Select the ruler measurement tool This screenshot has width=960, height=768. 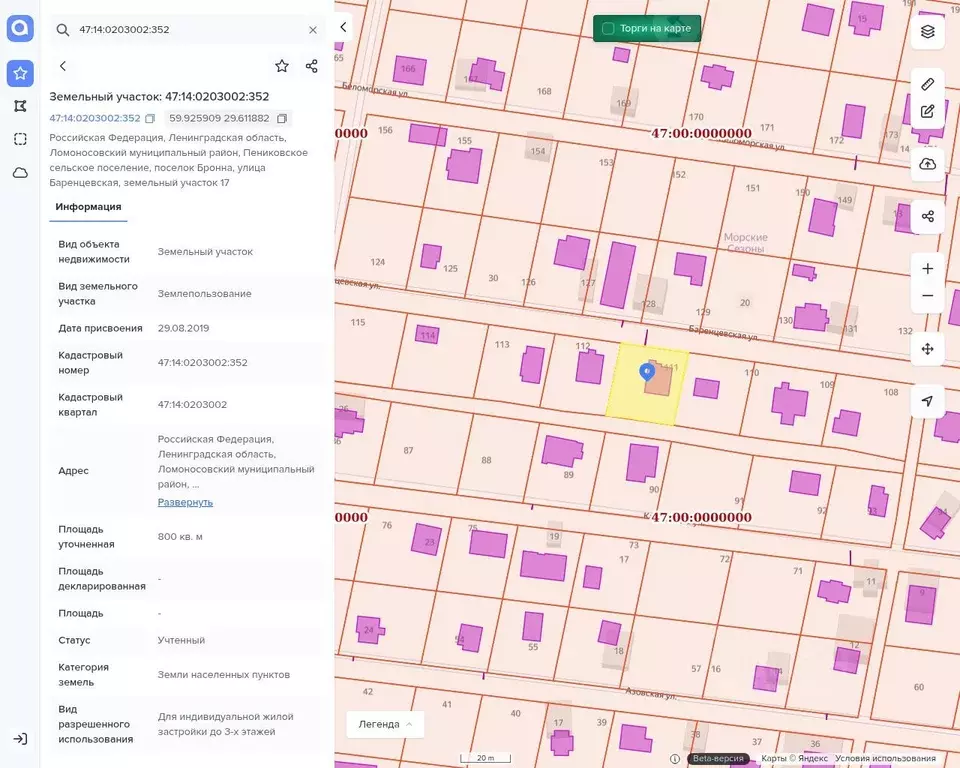(928, 84)
